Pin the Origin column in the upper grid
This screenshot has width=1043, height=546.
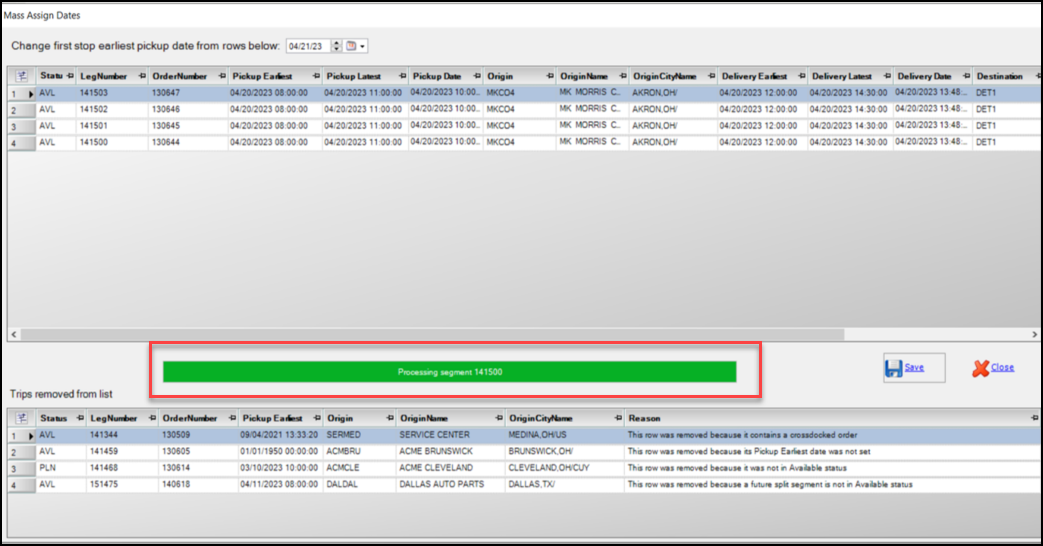coord(549,76)
